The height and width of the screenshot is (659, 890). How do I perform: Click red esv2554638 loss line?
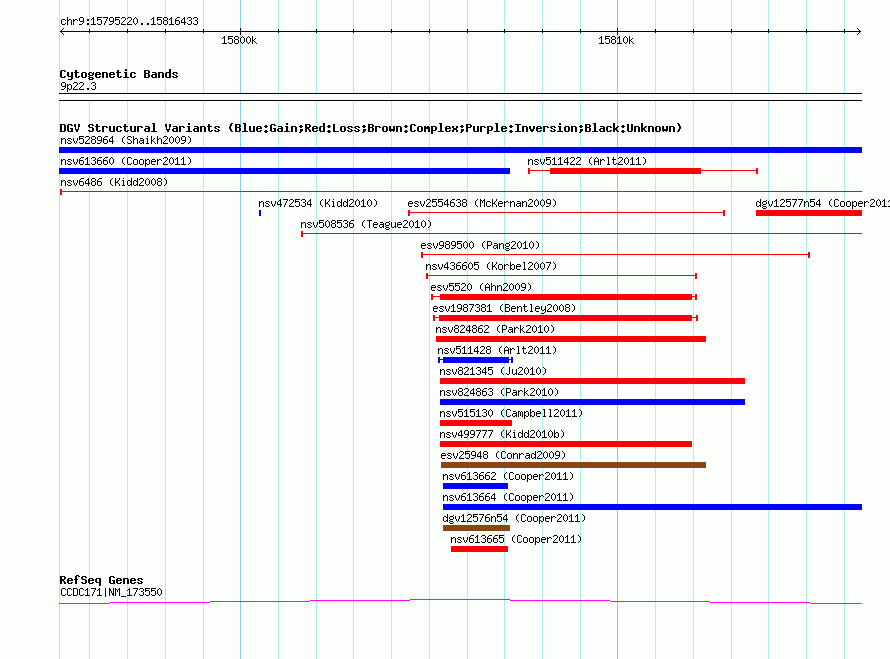pos(566,213)
